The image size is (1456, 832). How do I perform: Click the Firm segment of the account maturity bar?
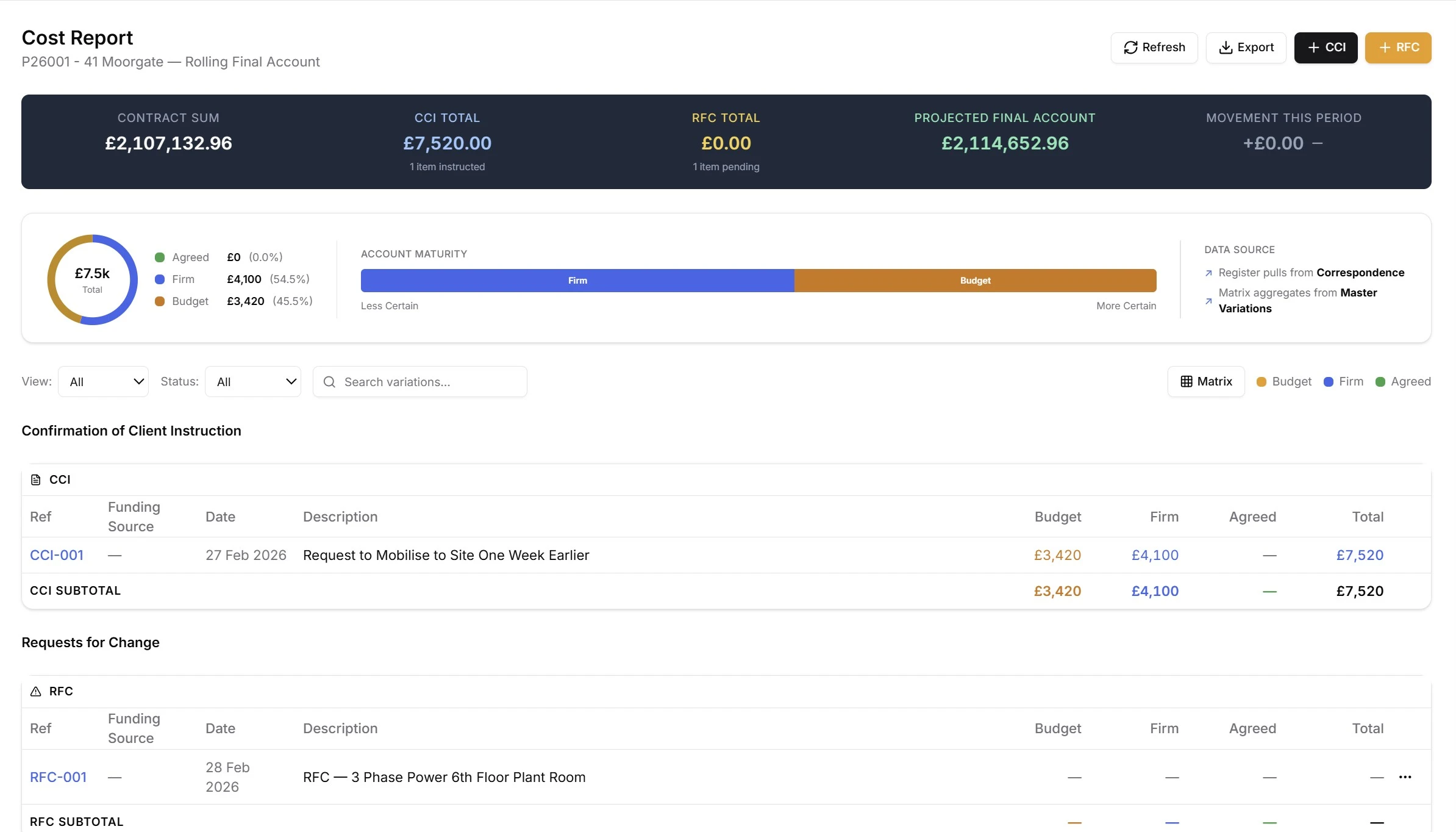coord(576,281)
